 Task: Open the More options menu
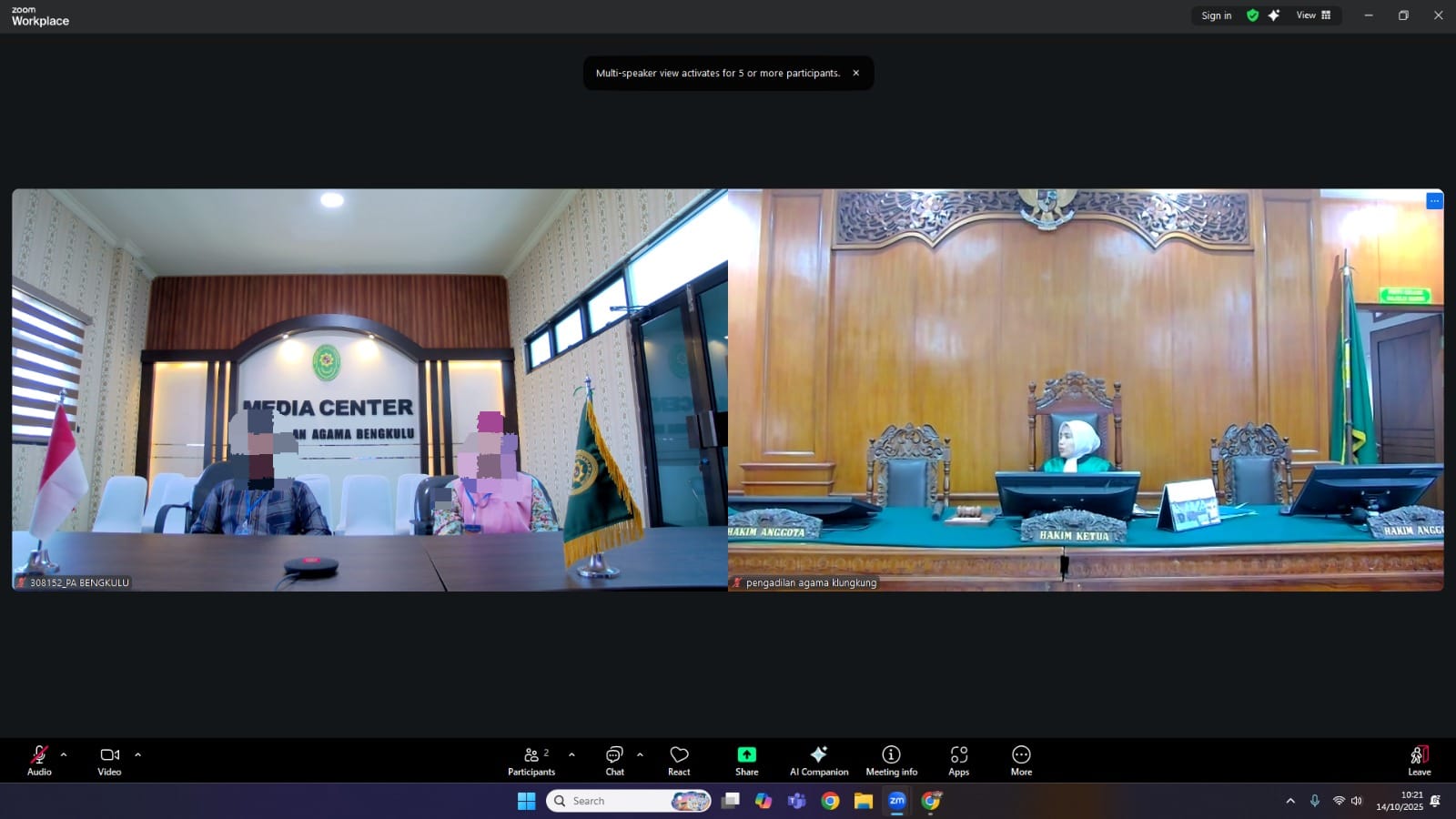click(1021, 760)
